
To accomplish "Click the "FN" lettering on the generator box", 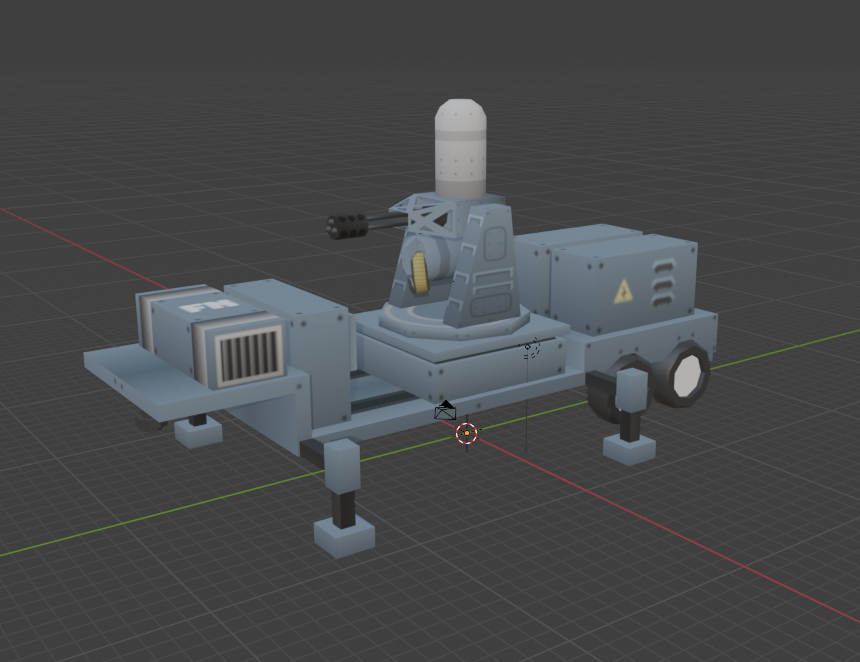I will tap(209, 304).
